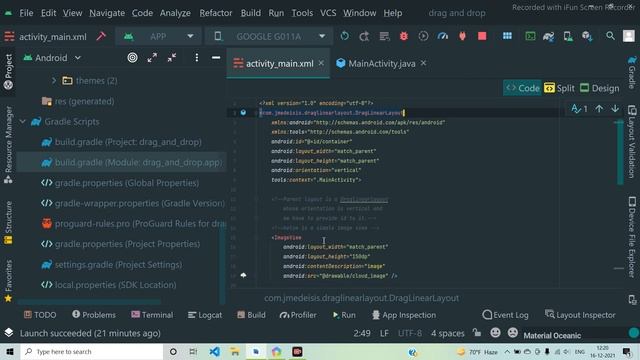Open the File menu
This screenshot has width=640, height=360.
[26, 13]
